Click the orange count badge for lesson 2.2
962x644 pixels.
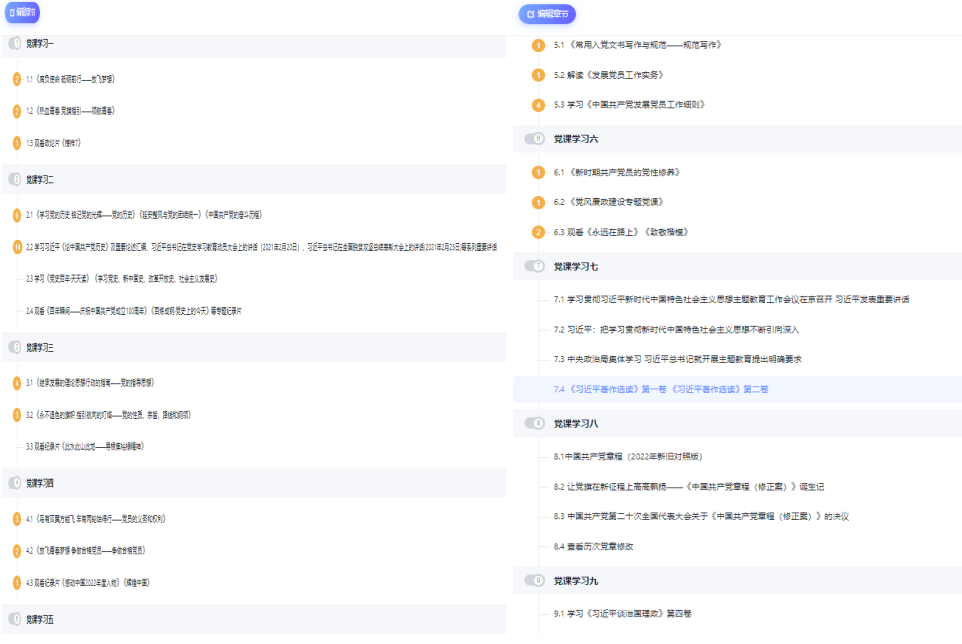(17, 246)
